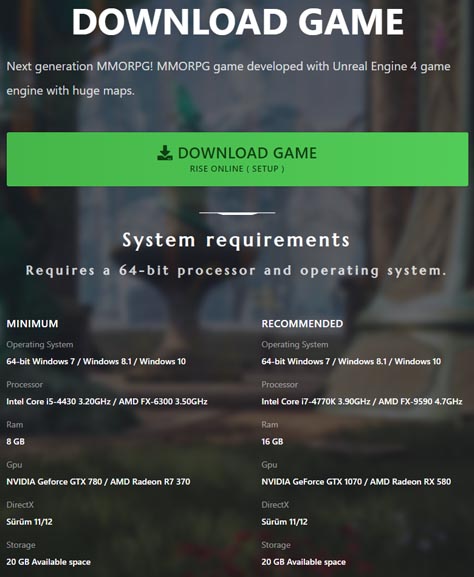Screen dimensions: 474x577
Task: Click the white divider line above System requirements
Action: (x=237, y=213)
